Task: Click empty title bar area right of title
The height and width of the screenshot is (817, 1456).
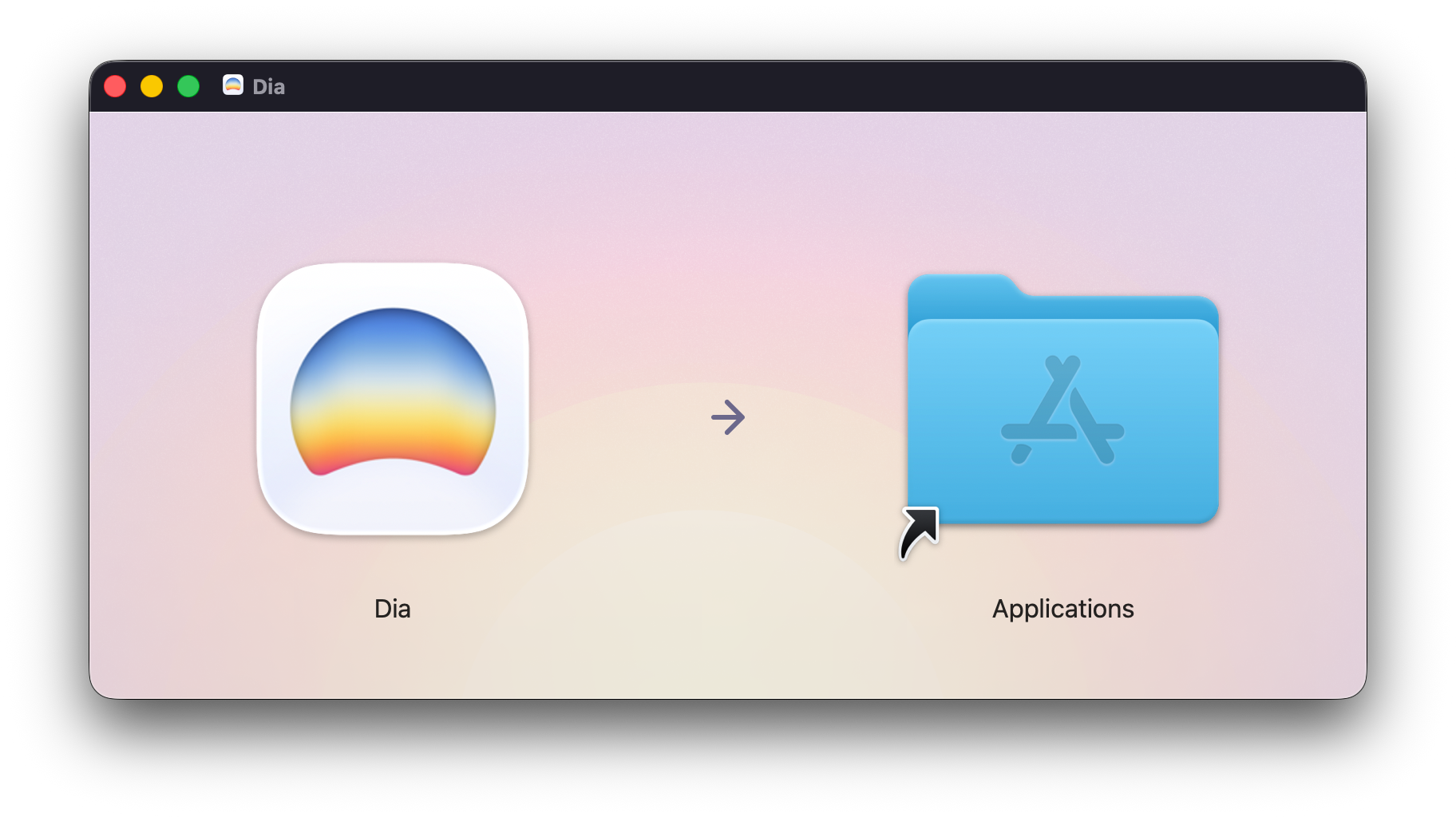Action: pos(798,86)
